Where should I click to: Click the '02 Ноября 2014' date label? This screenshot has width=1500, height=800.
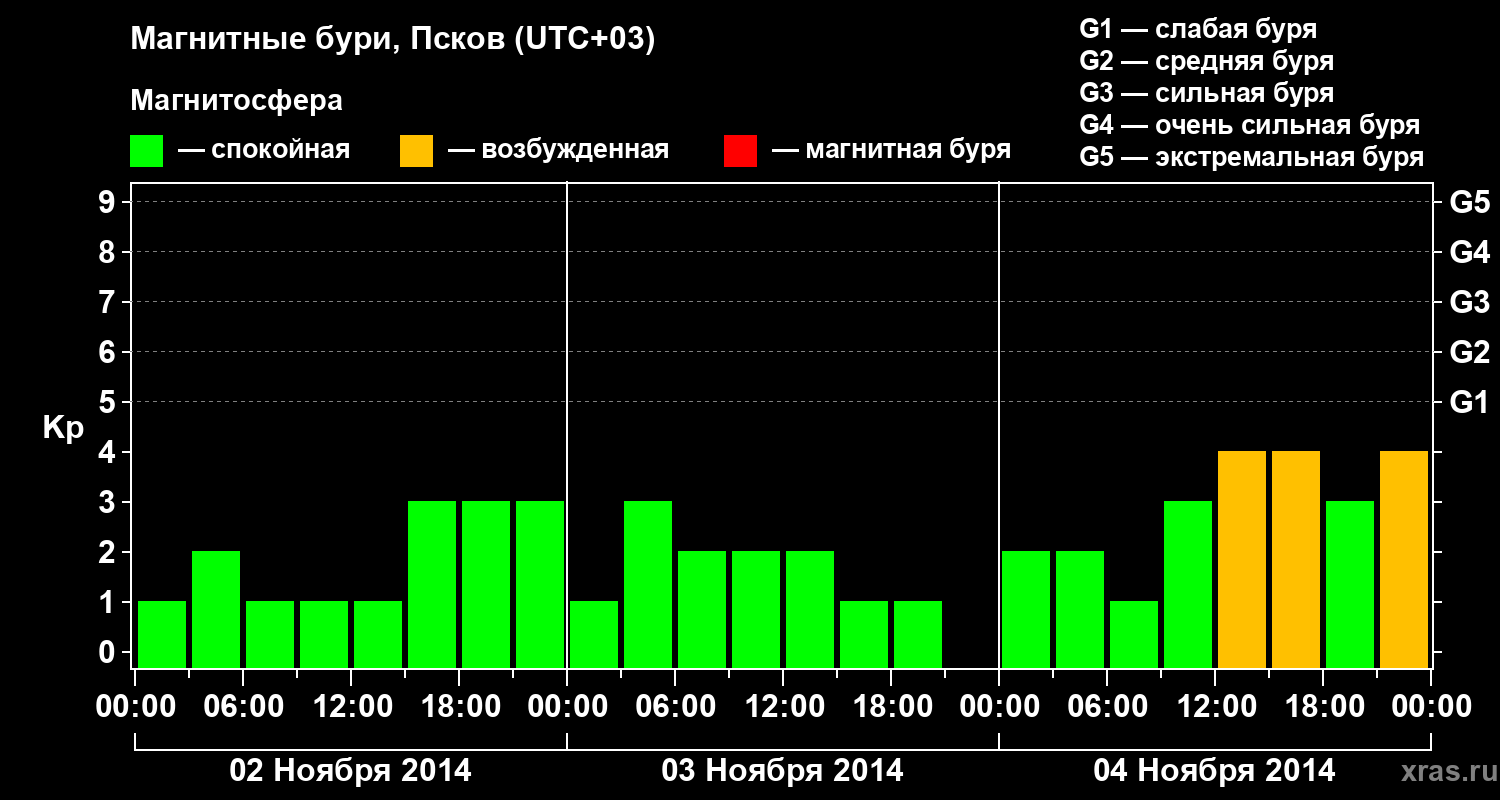[351, 770]
